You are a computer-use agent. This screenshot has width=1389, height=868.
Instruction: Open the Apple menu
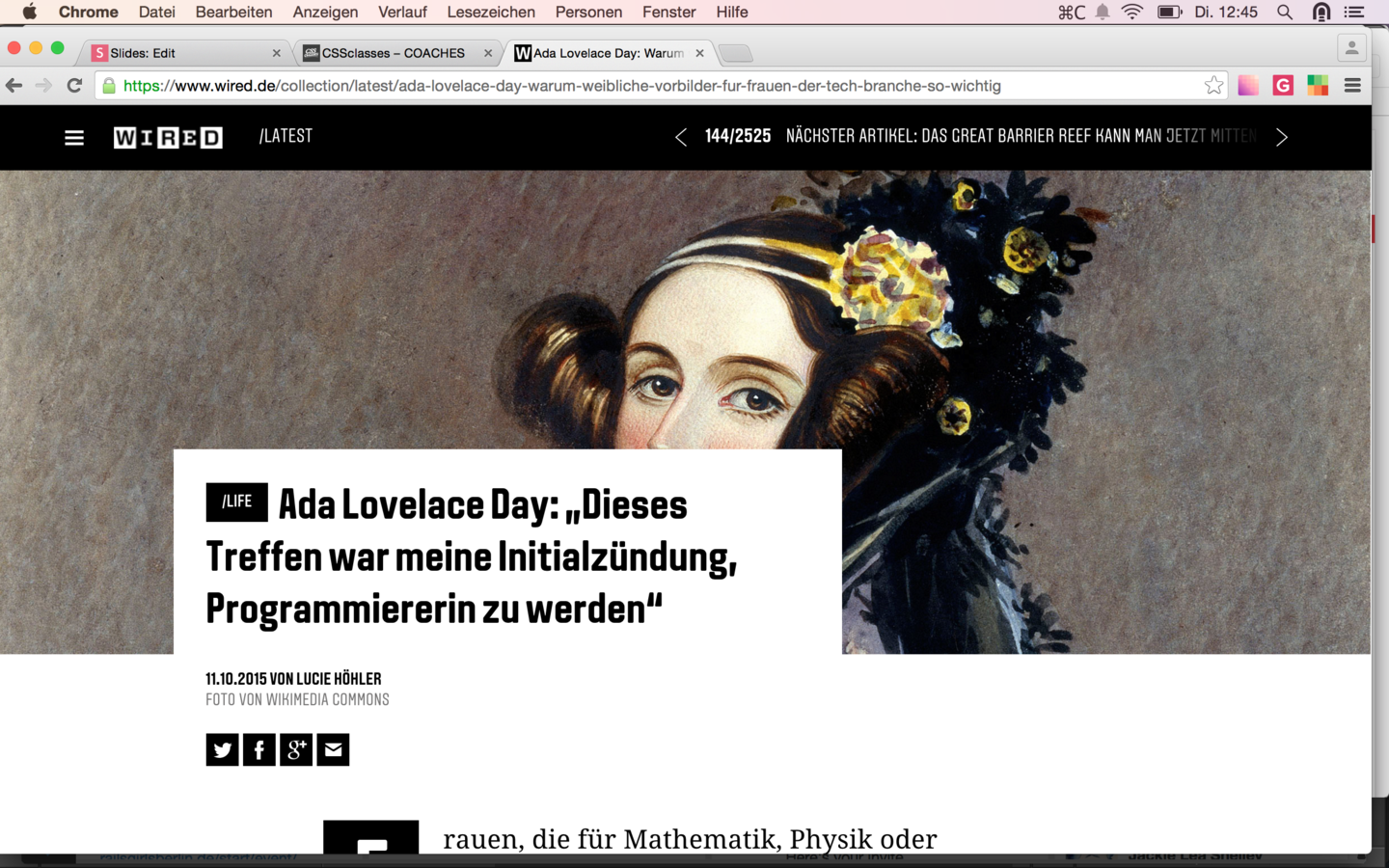click(x=30, y=13)
